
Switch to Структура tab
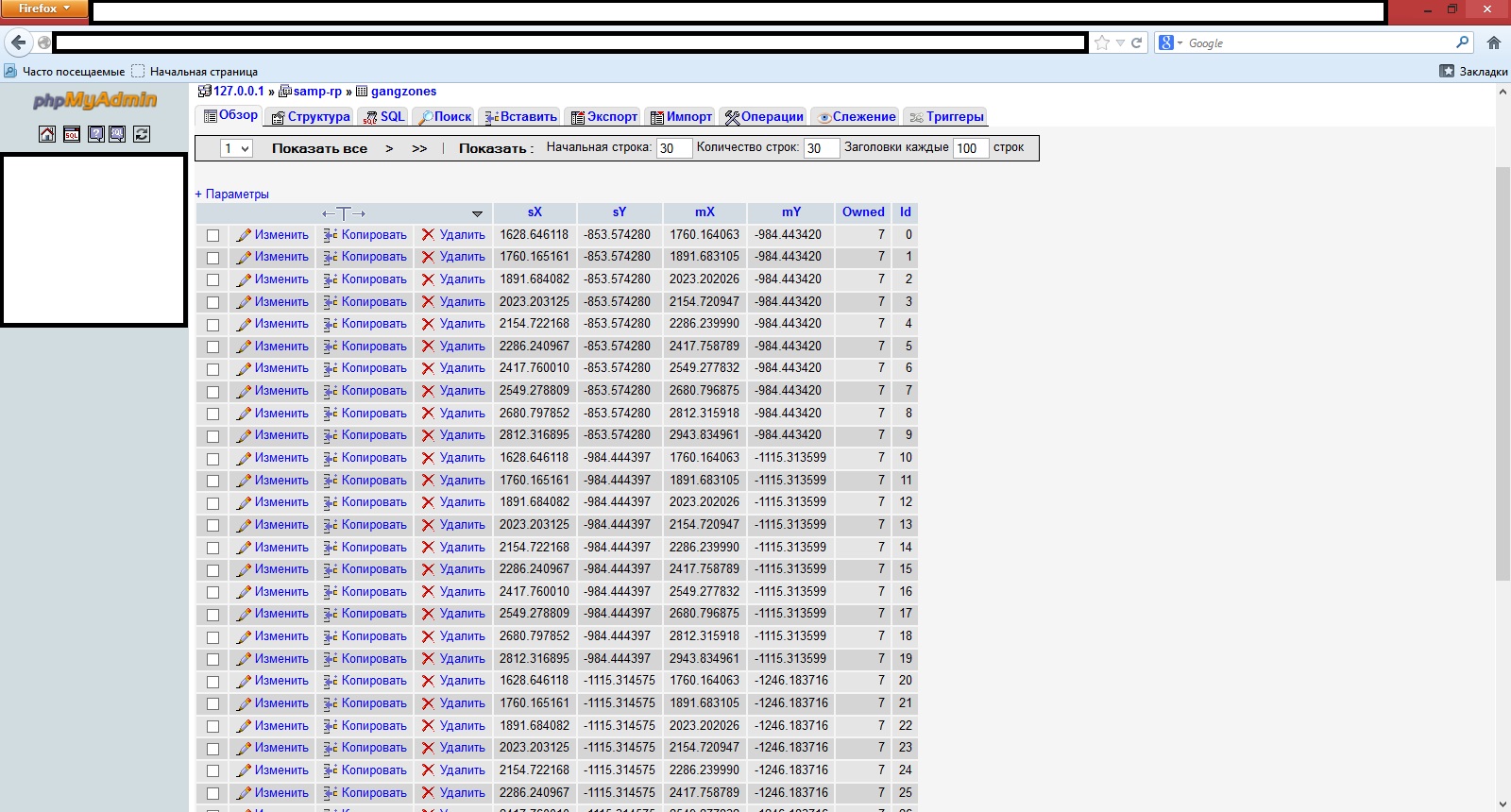[311, 117]
